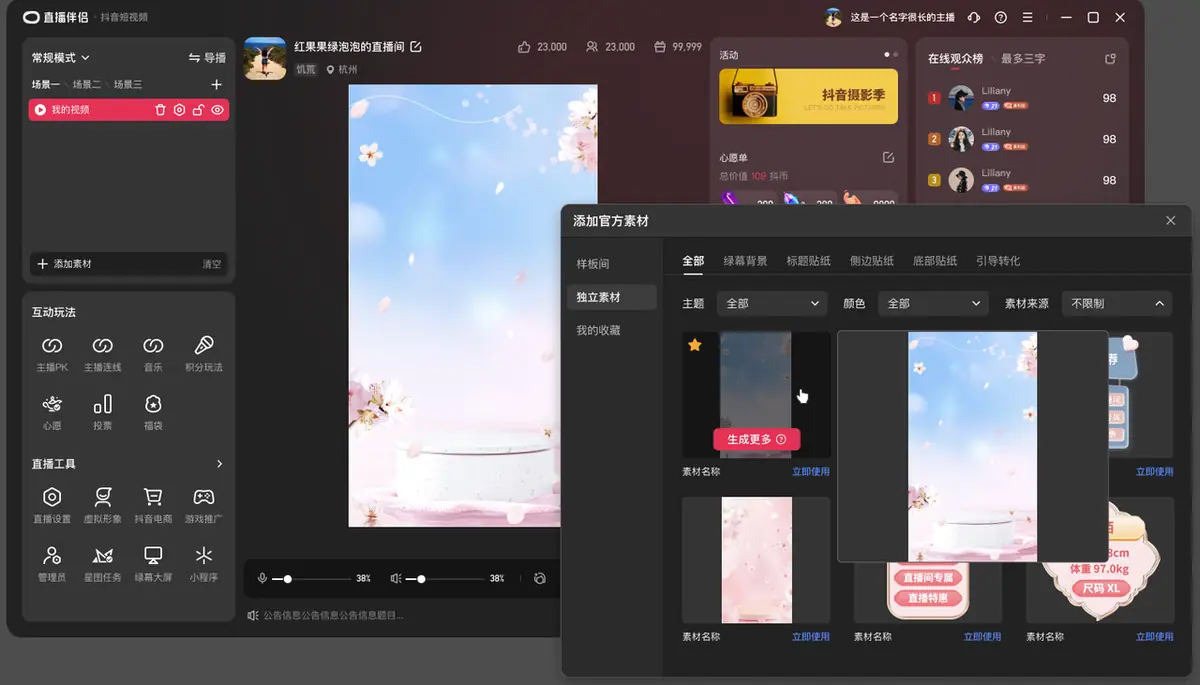Toggle lock on 我的视频 source

click(198, 110)
